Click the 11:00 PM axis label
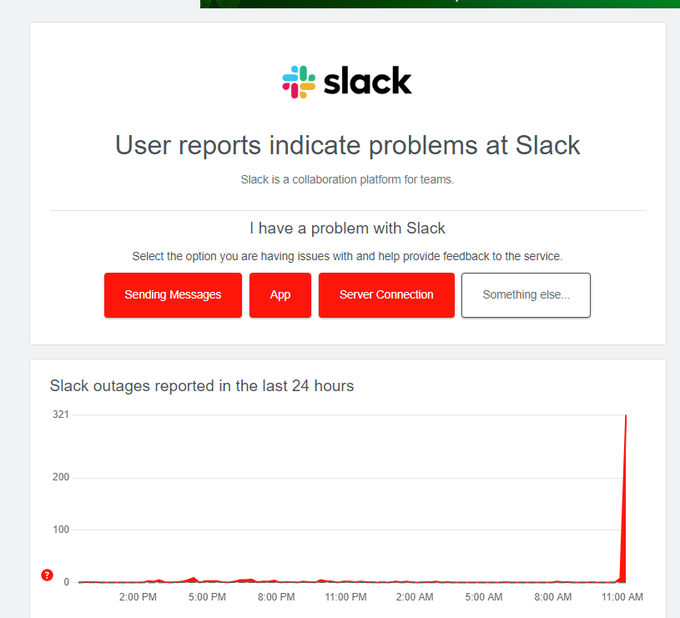680x618 pixels. tap(346, 597)
